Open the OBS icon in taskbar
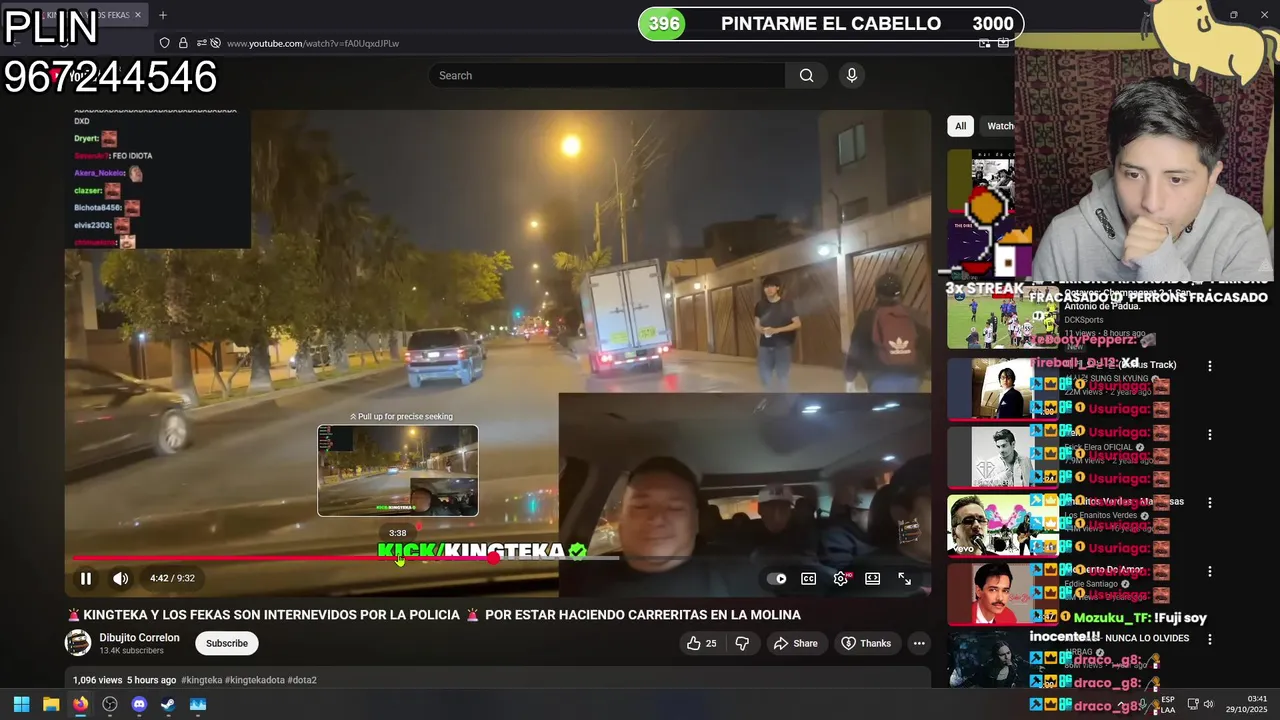This screenshot has height=720, width=1280. point(110,704)
